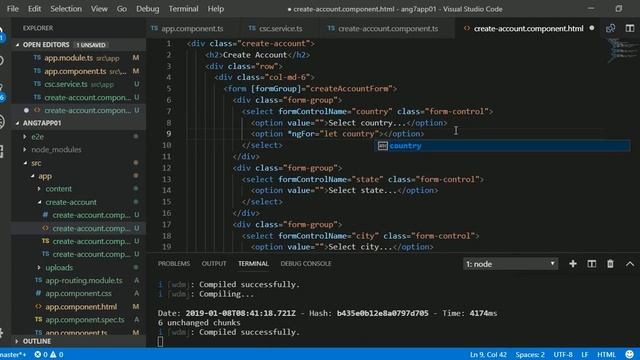Image resolution: width=640 pixels, height=360 pixels.
Task: Open app-routing.module.ts file
Action: click(x=84, y=280)
